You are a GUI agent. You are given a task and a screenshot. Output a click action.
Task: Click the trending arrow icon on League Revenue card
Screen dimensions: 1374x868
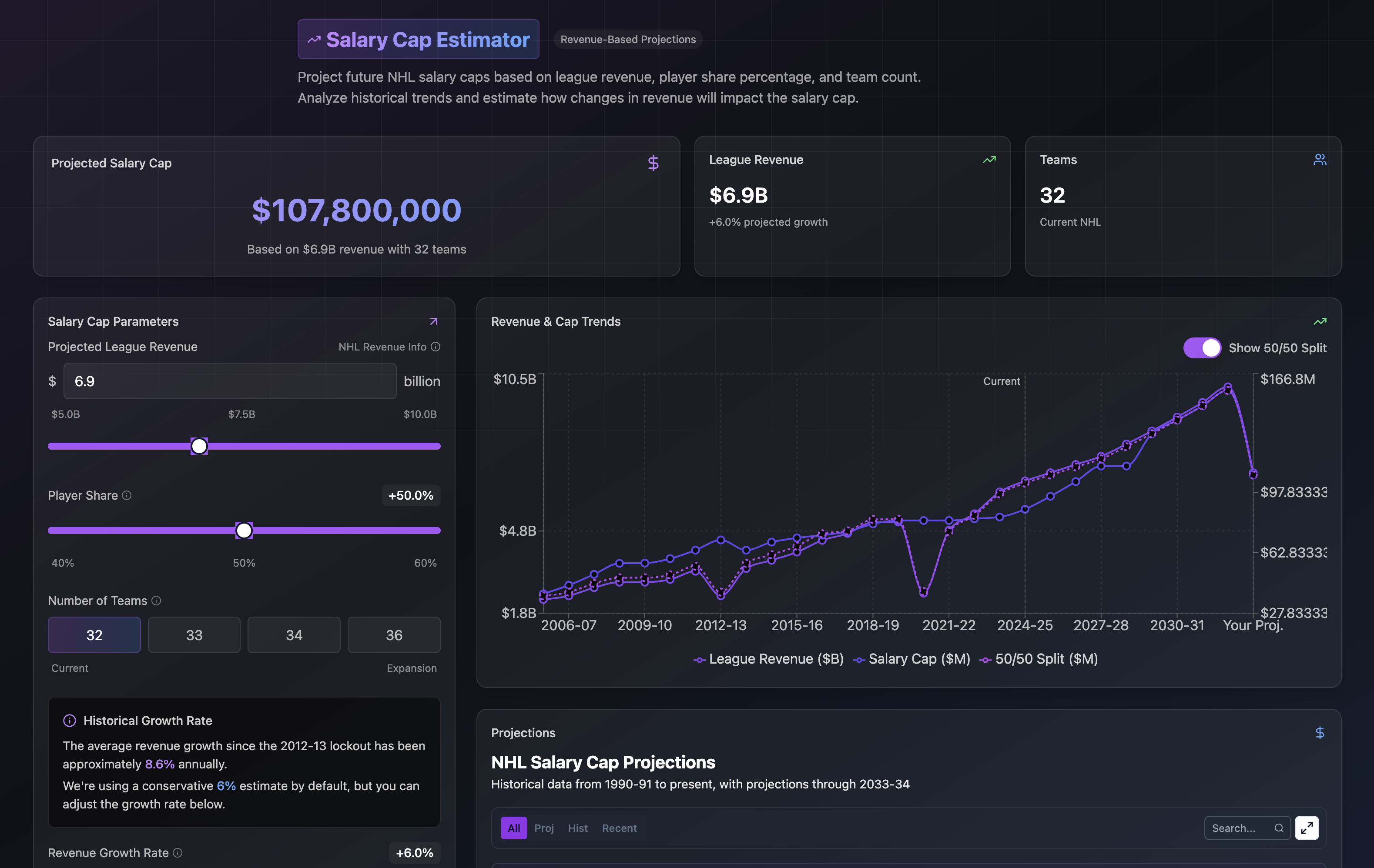point(990,160)
